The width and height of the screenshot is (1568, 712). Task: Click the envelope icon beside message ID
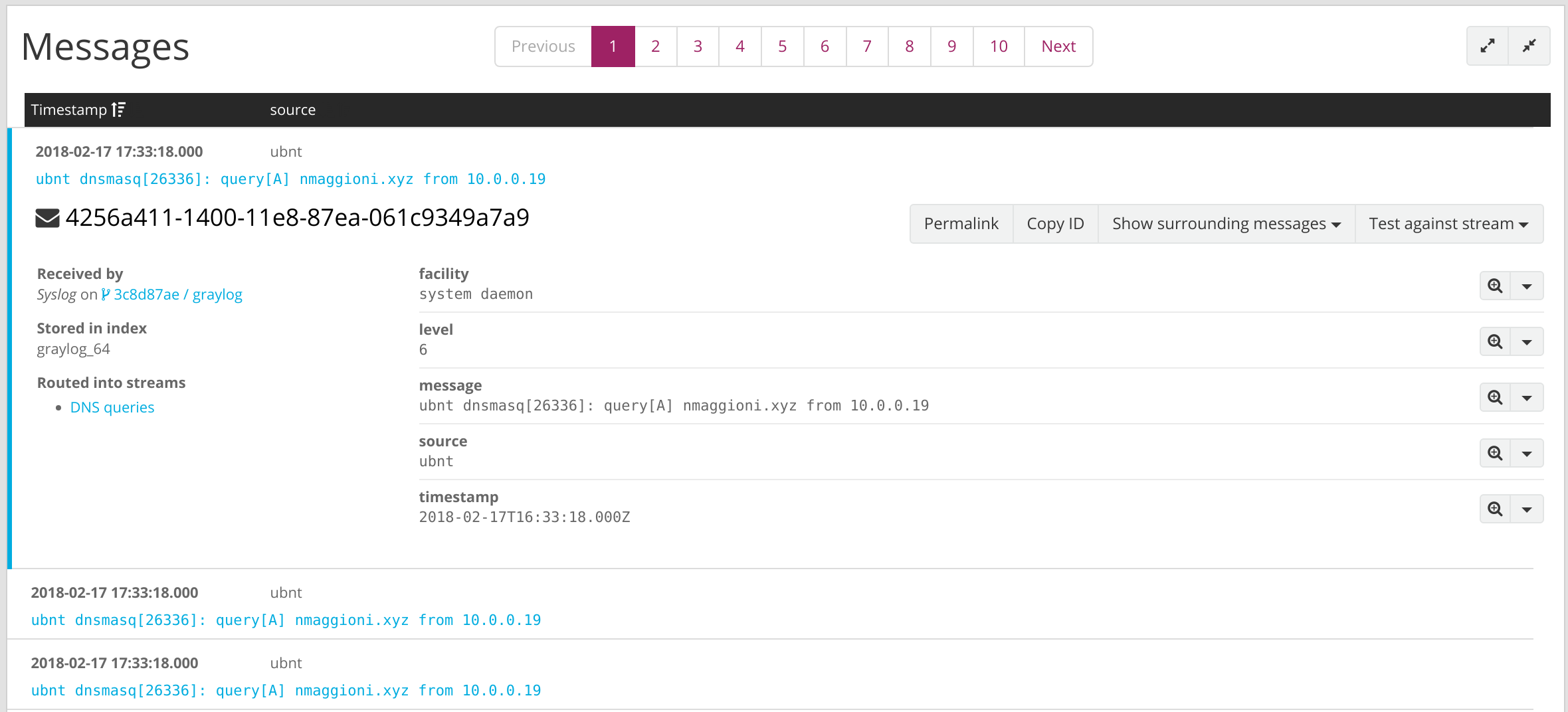(x=47, y=218)
